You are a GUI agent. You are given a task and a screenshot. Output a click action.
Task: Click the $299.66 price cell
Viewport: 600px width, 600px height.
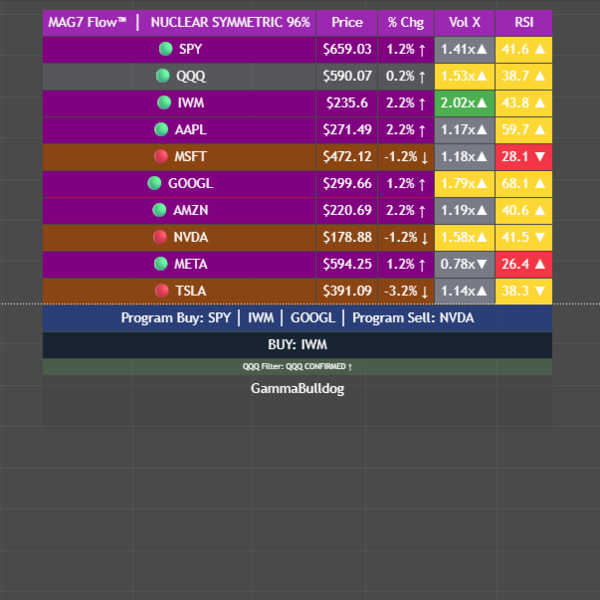point(347,183)
